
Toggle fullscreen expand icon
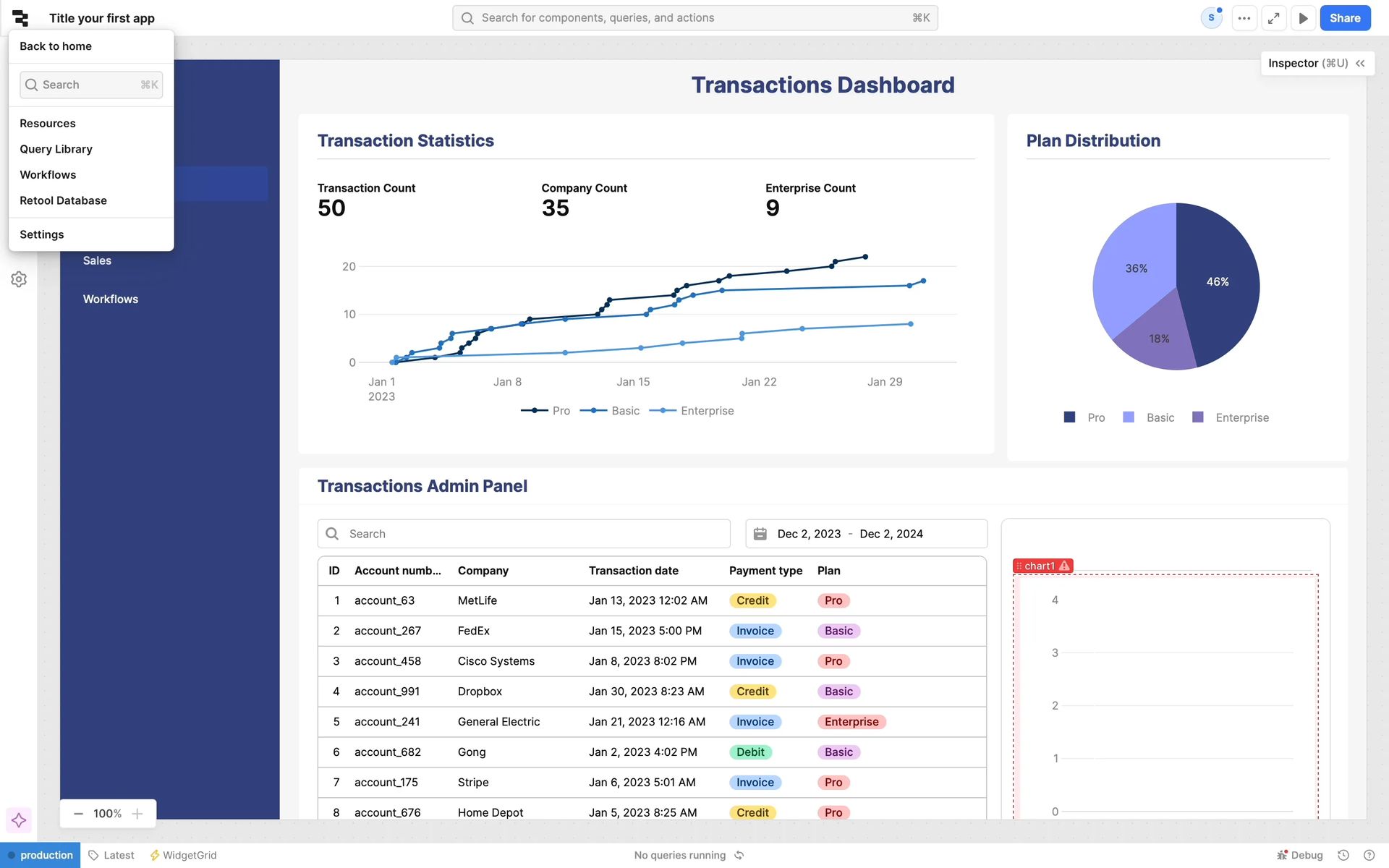(x=1273, y=18)
